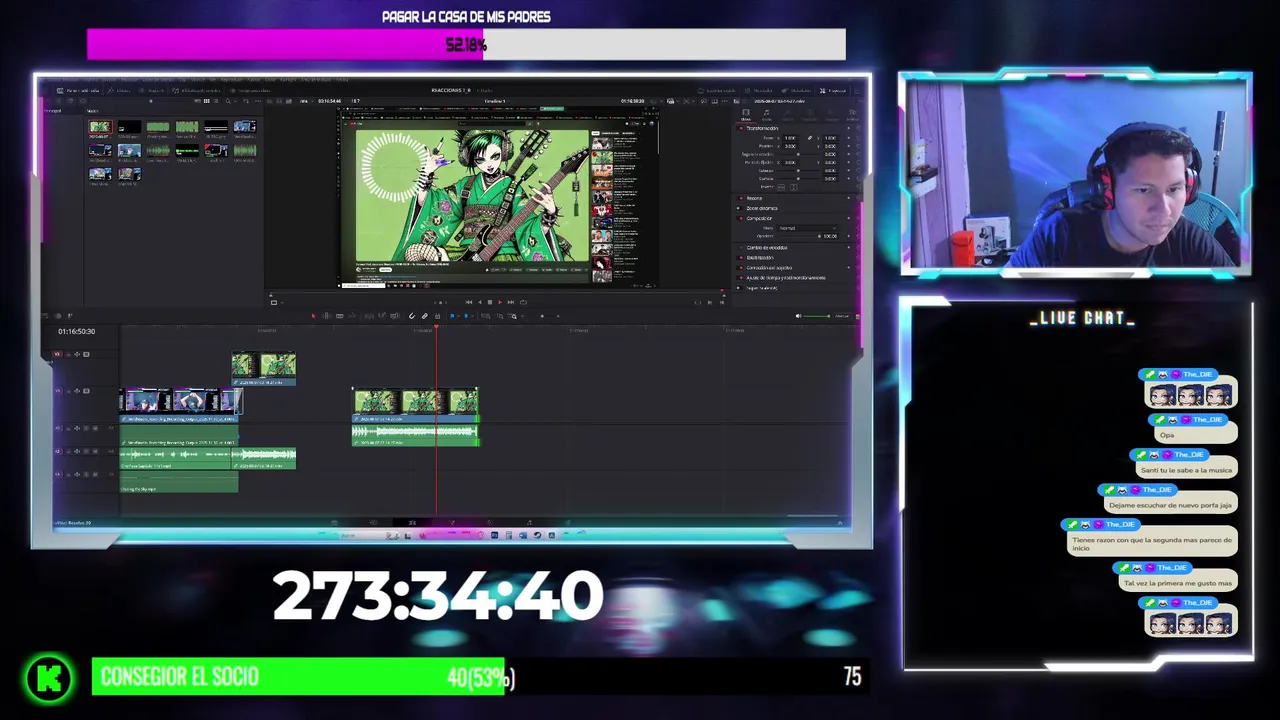Toggle the Transformación enable switch

(x=741, y=128)
